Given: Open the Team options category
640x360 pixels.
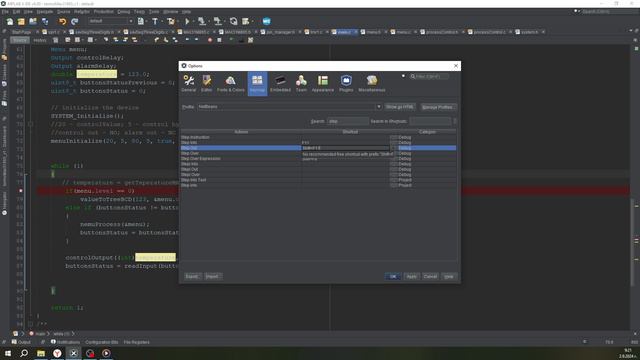Looking at the screenshot, I should 301,84.
